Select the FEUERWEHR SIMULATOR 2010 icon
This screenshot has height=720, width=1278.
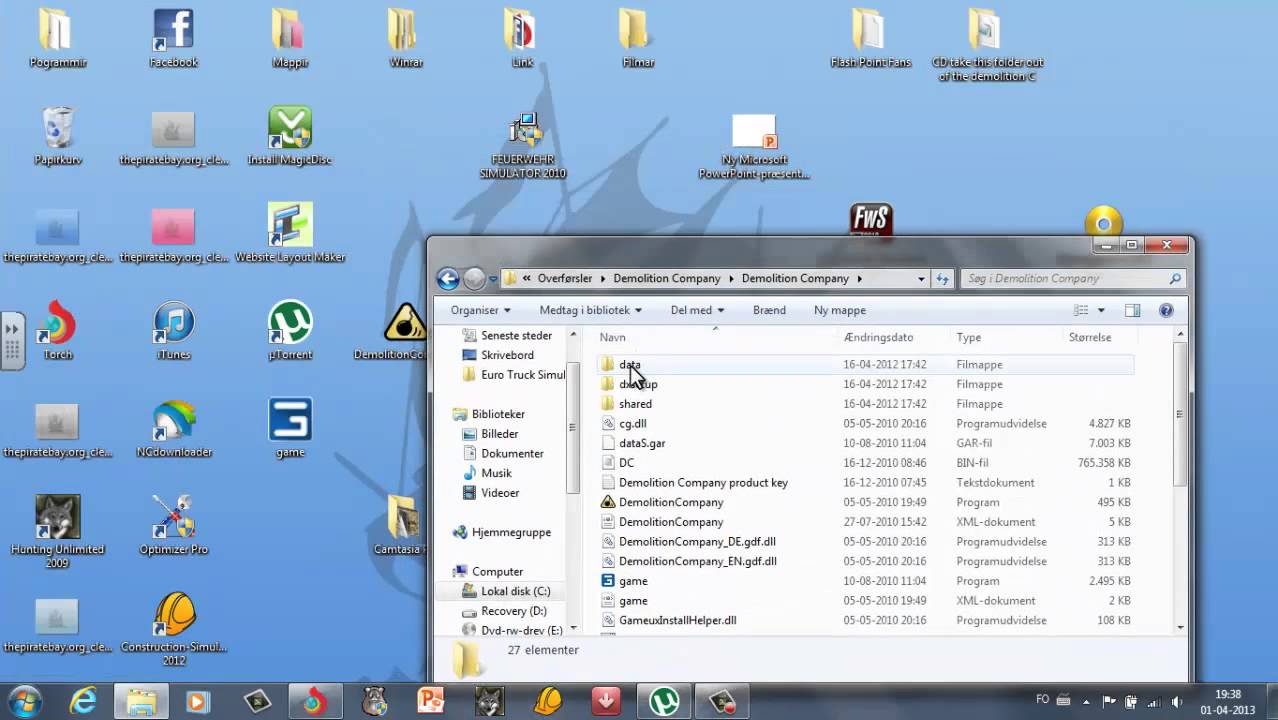coord(522,145)
